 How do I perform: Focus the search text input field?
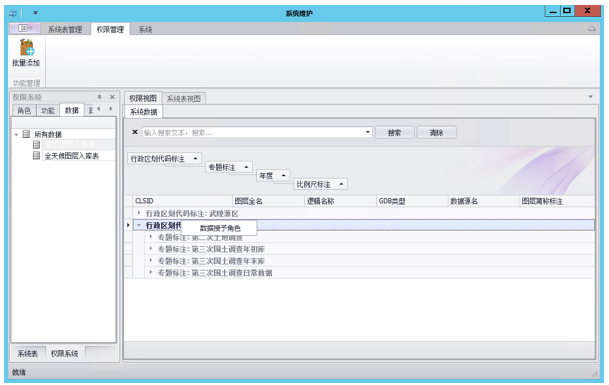253,132
